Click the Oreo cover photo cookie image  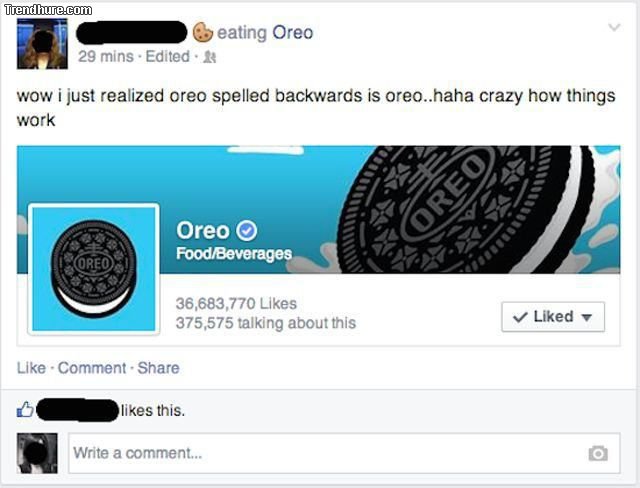point(470,210)
